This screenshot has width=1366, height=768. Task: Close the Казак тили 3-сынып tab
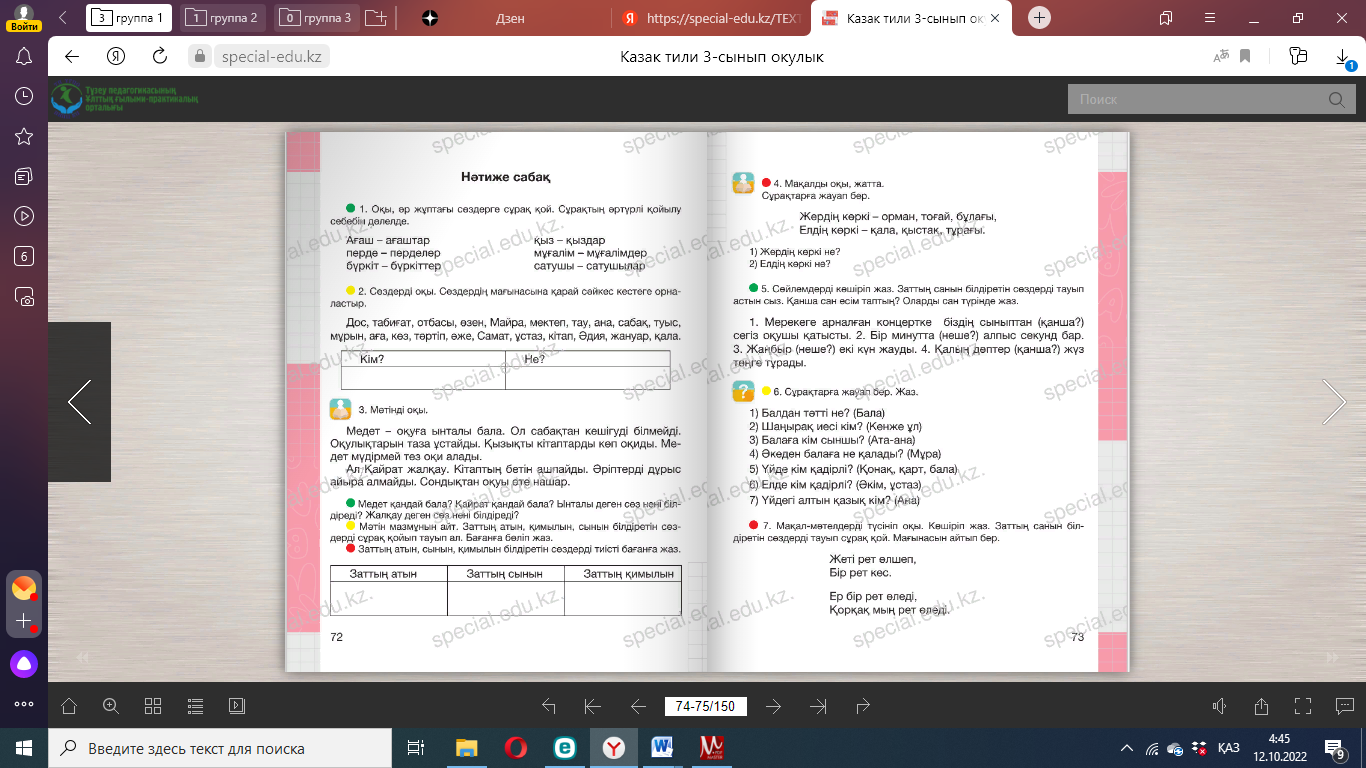pyautogui.click(x=995, y=18)
